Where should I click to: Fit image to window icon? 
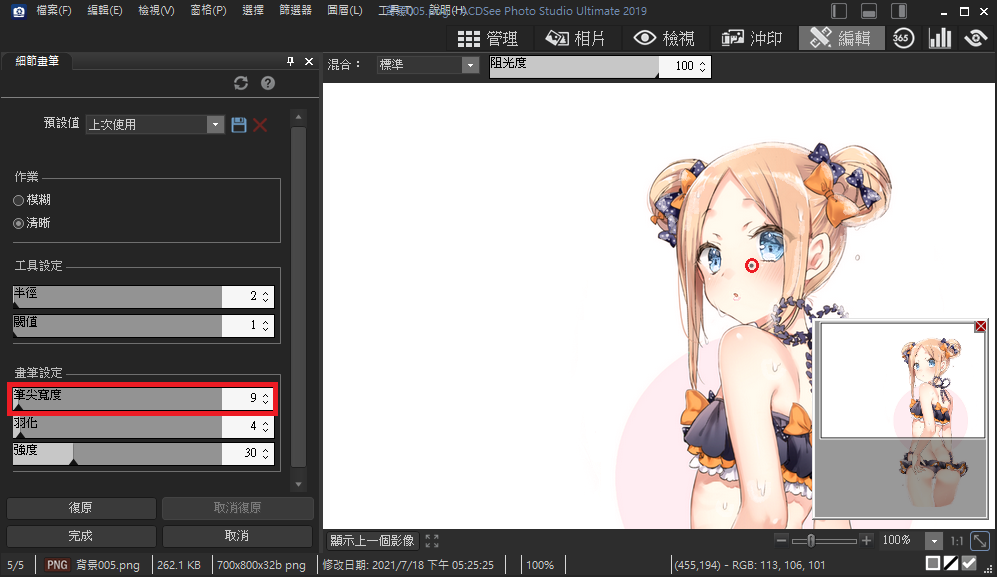click(x=980, y=541)
